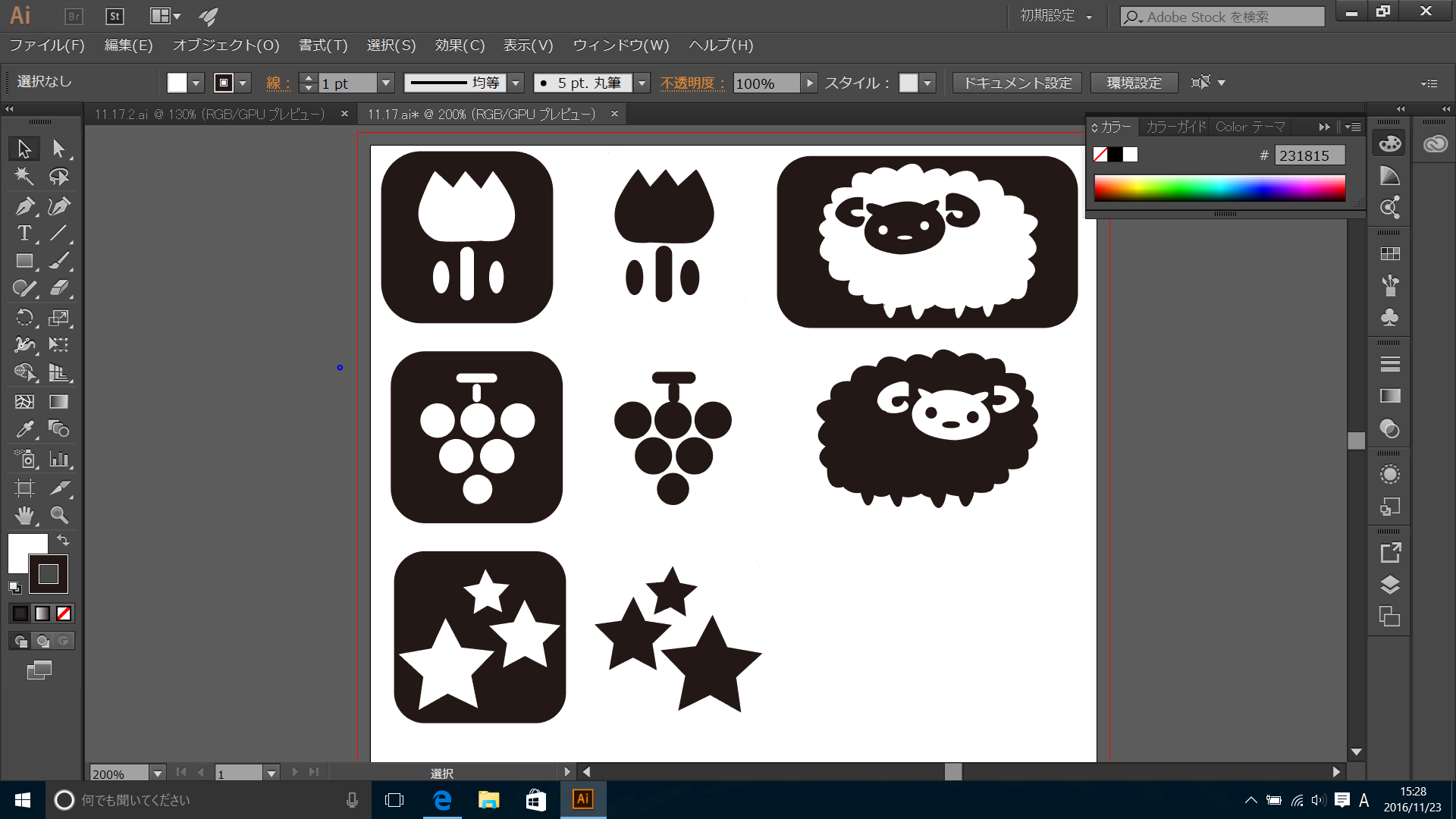Open fill color dropdown in control bar

click(196, 83)
